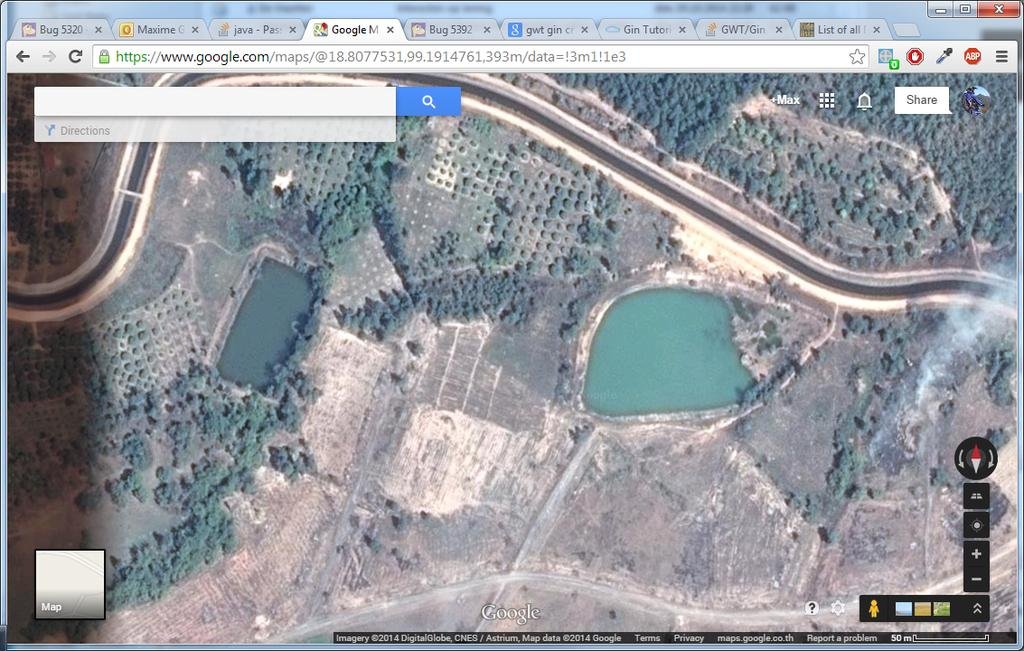Select the Street View pegman
The width and height of the screenshot is (1024, 651).
pyautogui.click(x=873, y=608)
